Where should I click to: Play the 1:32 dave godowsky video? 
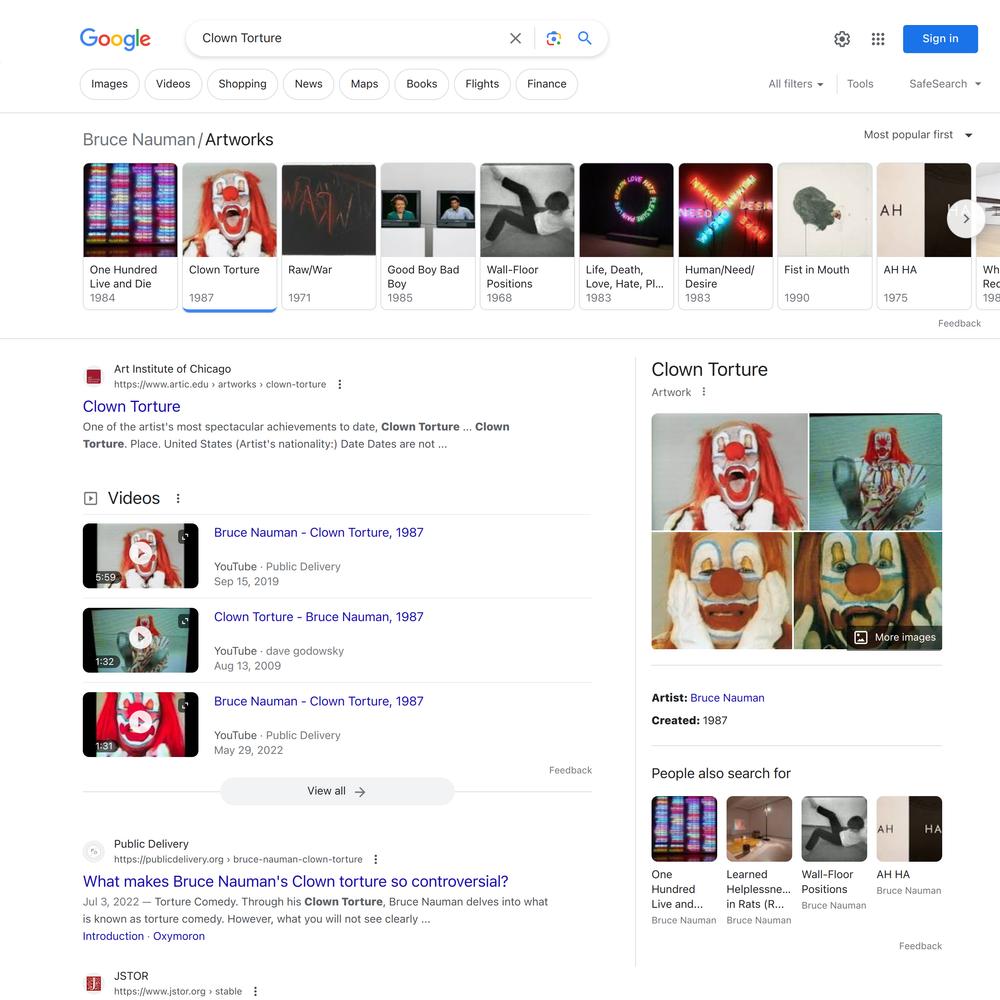pyautogui.click(x=140, y=640)
